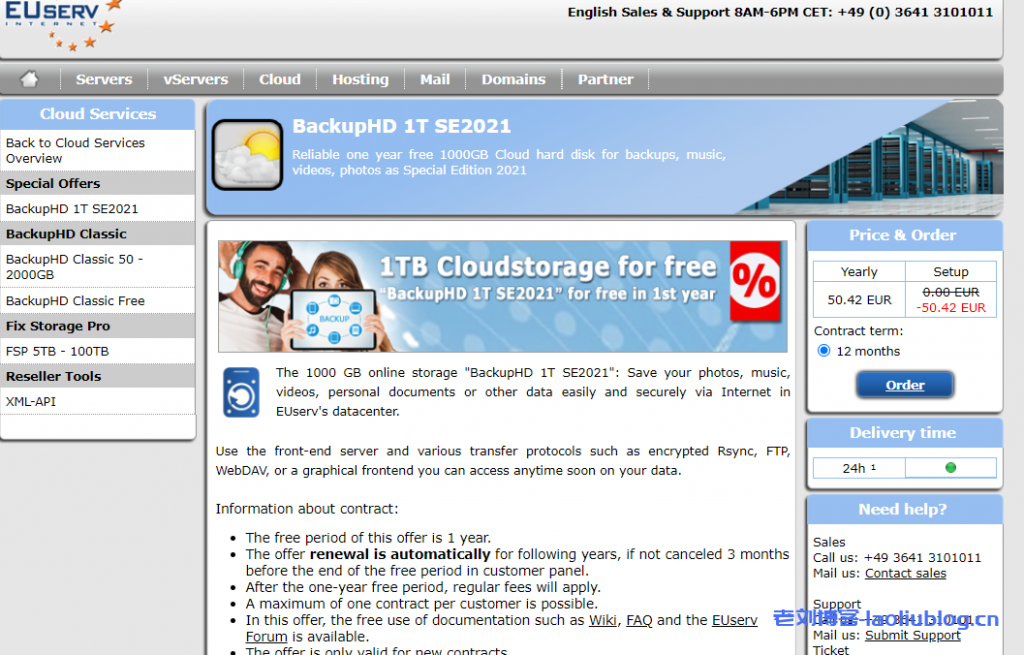
Task: Open the Hosting menu
Action: tap(360, 79)
